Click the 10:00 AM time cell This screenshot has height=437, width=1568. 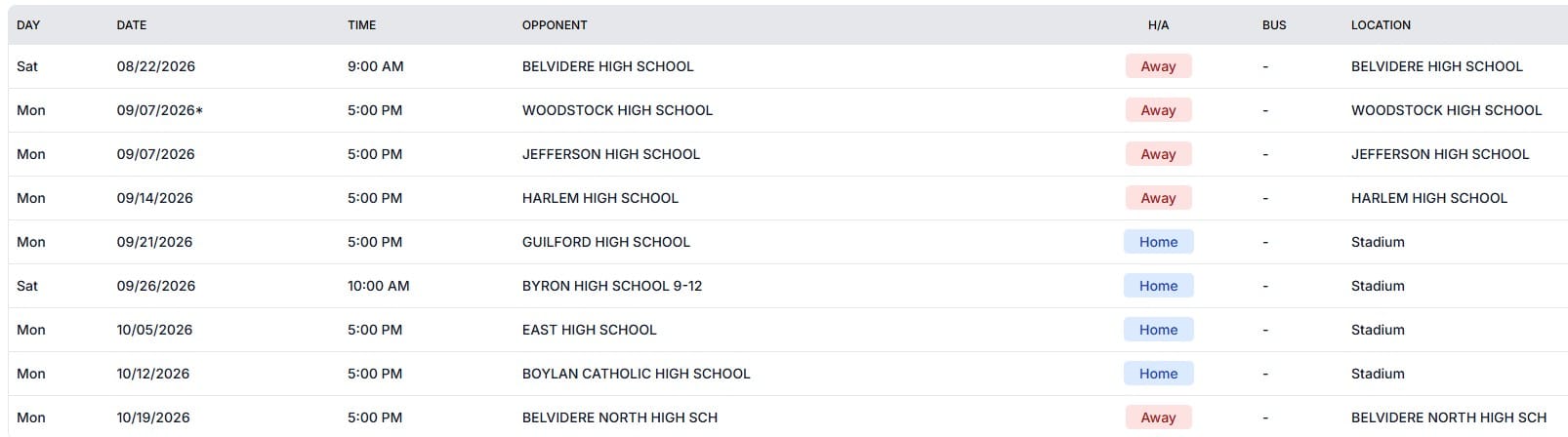pyautogui.click(x=379, y=286)
